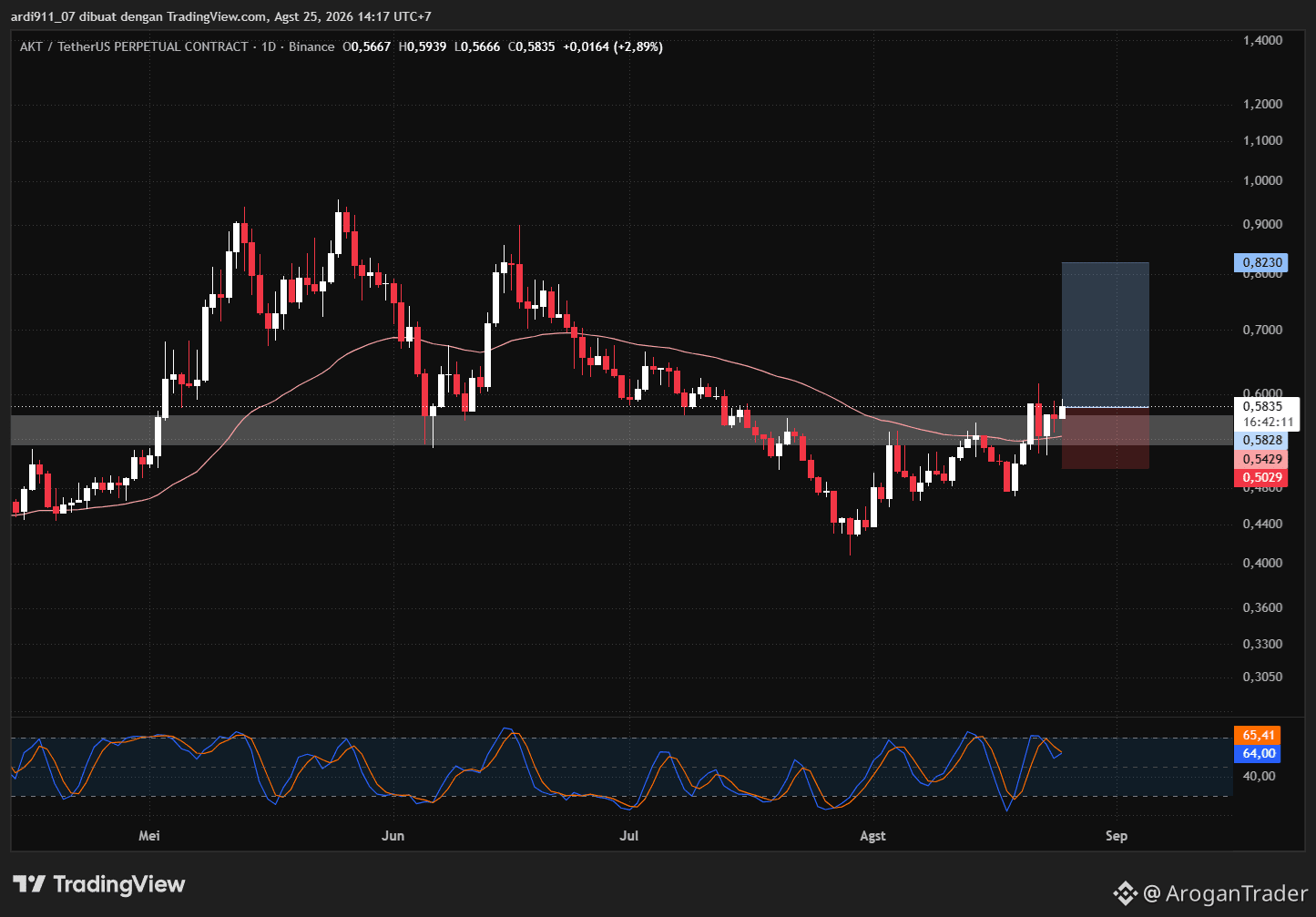Click the 1,0000 price axis label
The width and height of the screenshot is (1316, 917).
[x=1262, y=180]
